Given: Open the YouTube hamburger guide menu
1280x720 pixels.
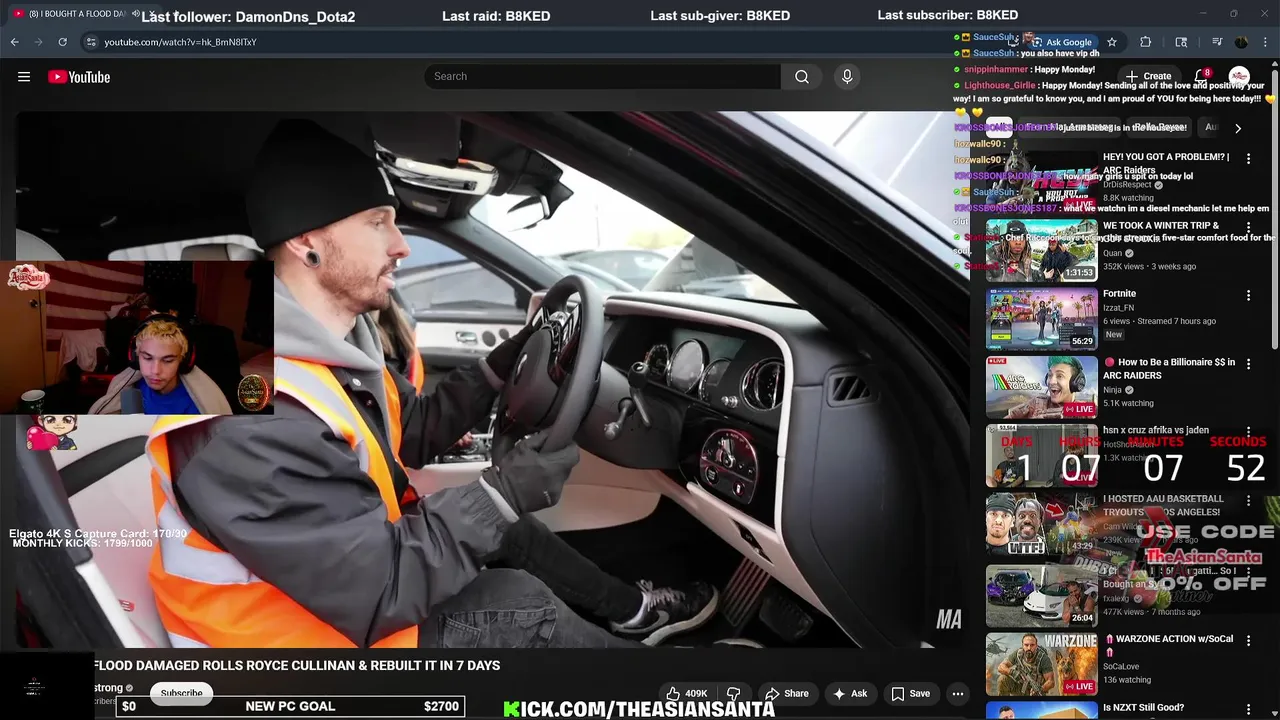Looking at the screenshot, I should tap(24, 77).
